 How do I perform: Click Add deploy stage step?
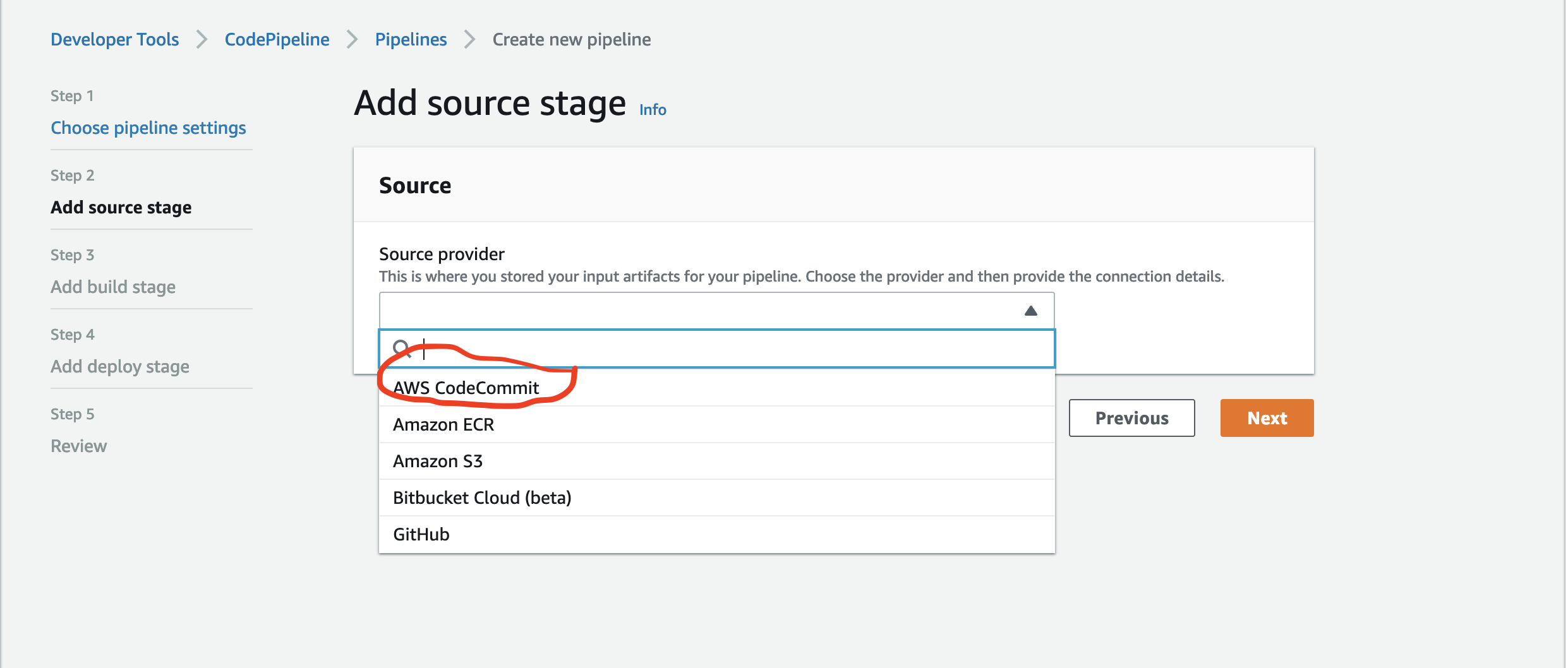(x=120, y=366)
